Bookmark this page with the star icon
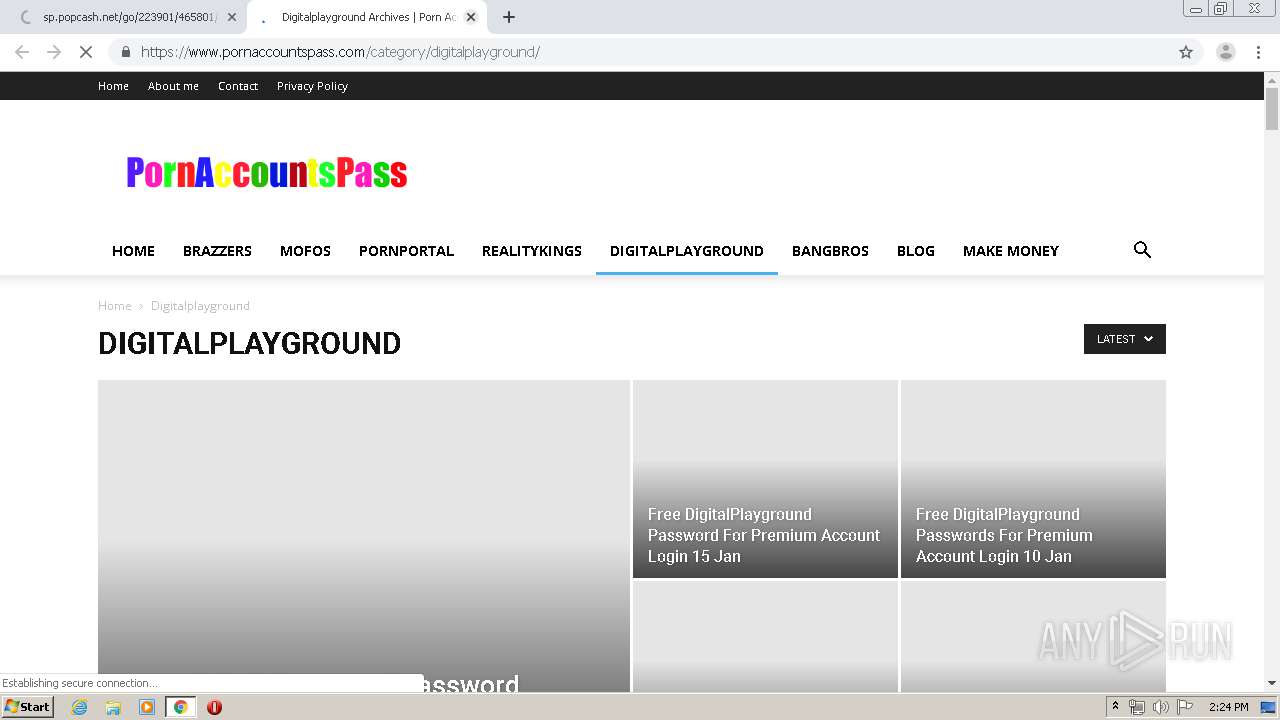Viewport: 1280px width, 720px height. click(1186, 52)
